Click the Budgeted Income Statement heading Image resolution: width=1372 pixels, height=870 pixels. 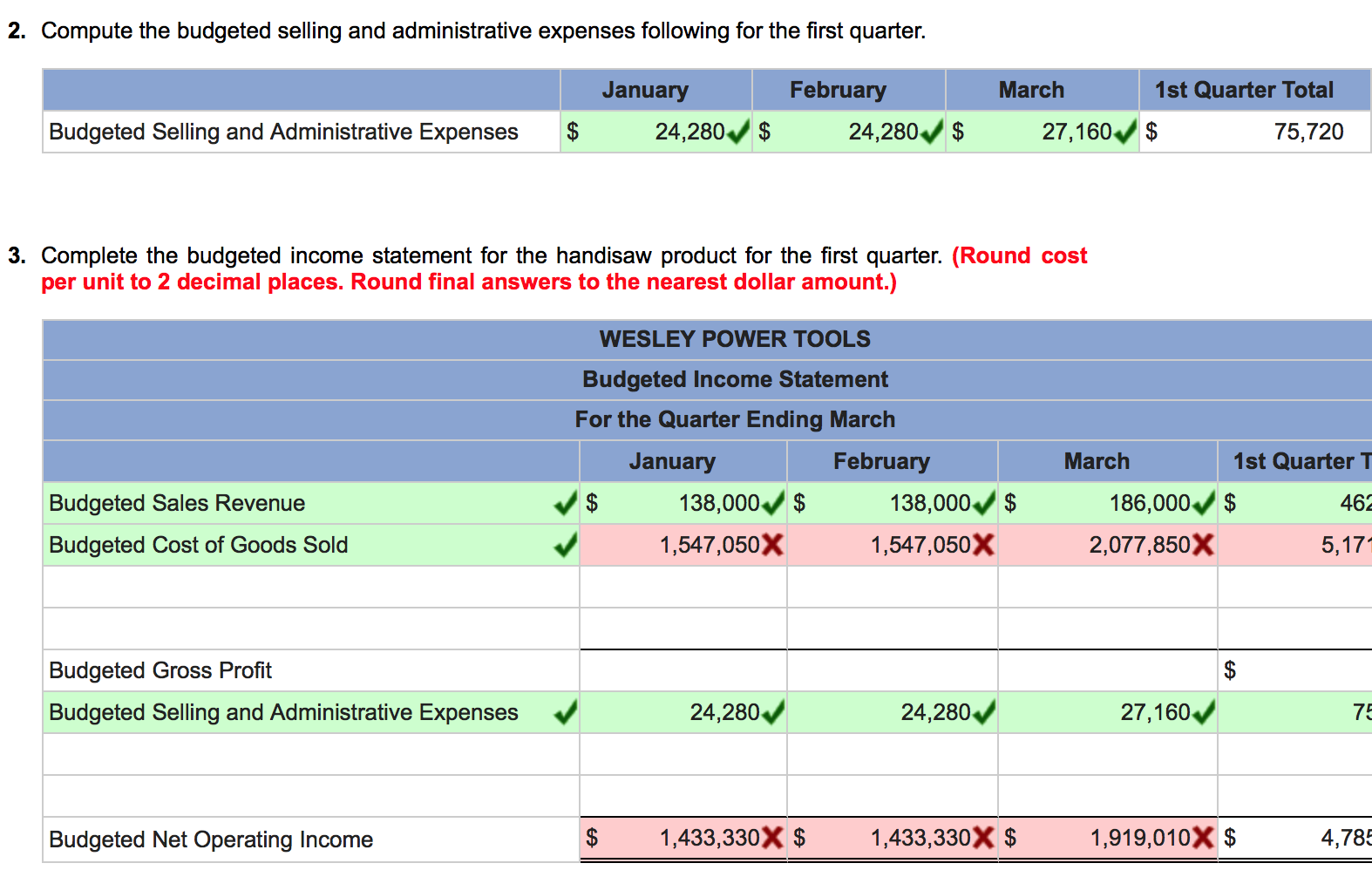click(735, 379)
